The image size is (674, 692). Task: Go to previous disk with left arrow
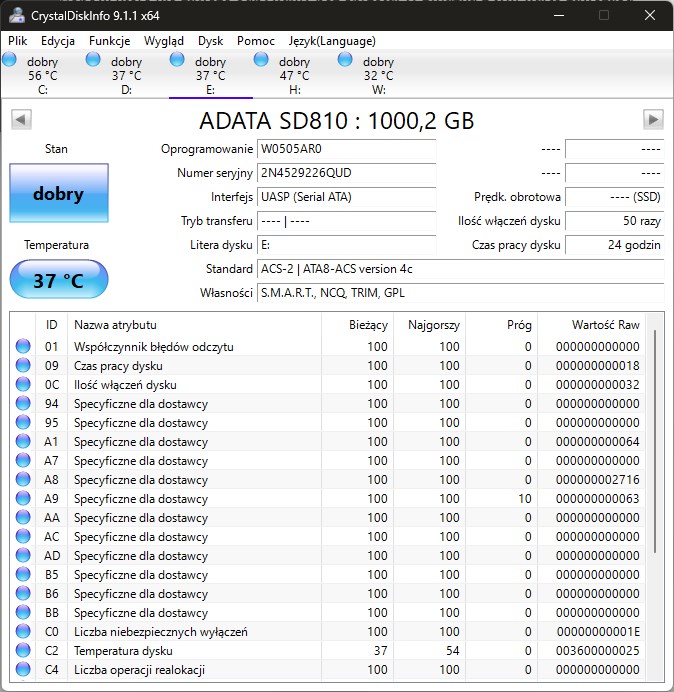tap(21, 120)
